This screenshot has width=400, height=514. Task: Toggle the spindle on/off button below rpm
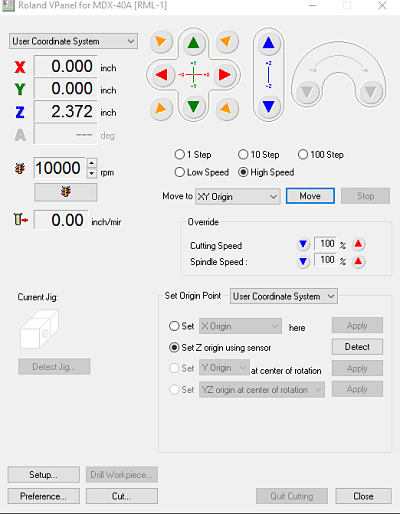coord(66,192)
